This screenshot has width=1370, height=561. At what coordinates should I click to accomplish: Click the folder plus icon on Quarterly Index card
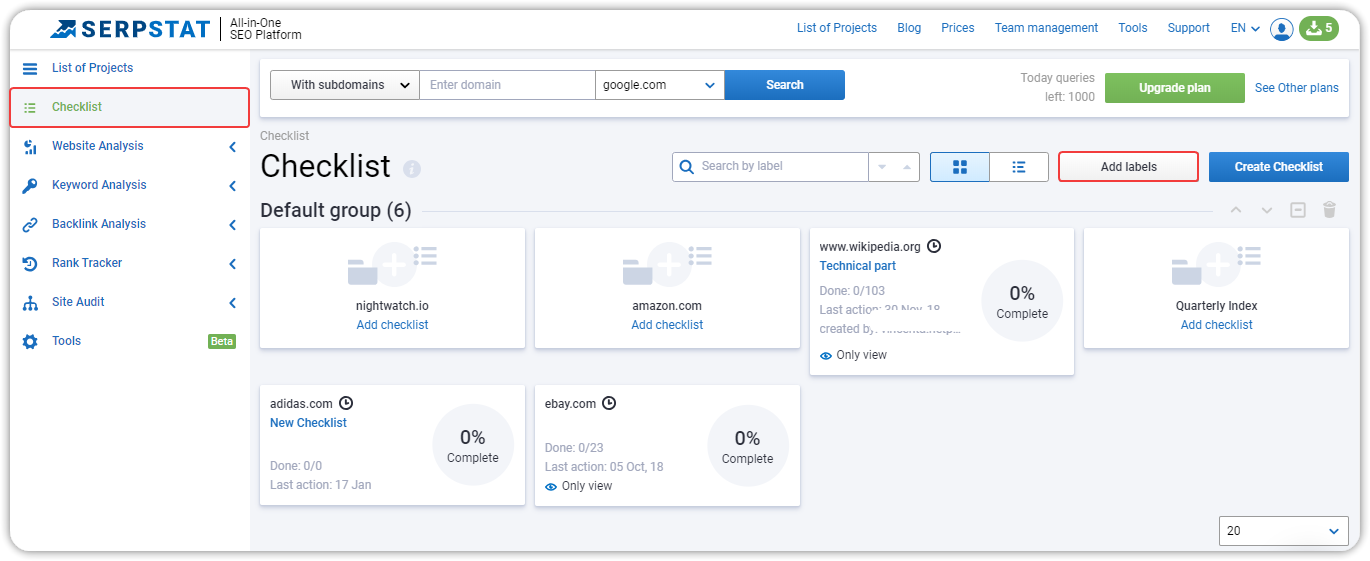[x=1217, y=264]
